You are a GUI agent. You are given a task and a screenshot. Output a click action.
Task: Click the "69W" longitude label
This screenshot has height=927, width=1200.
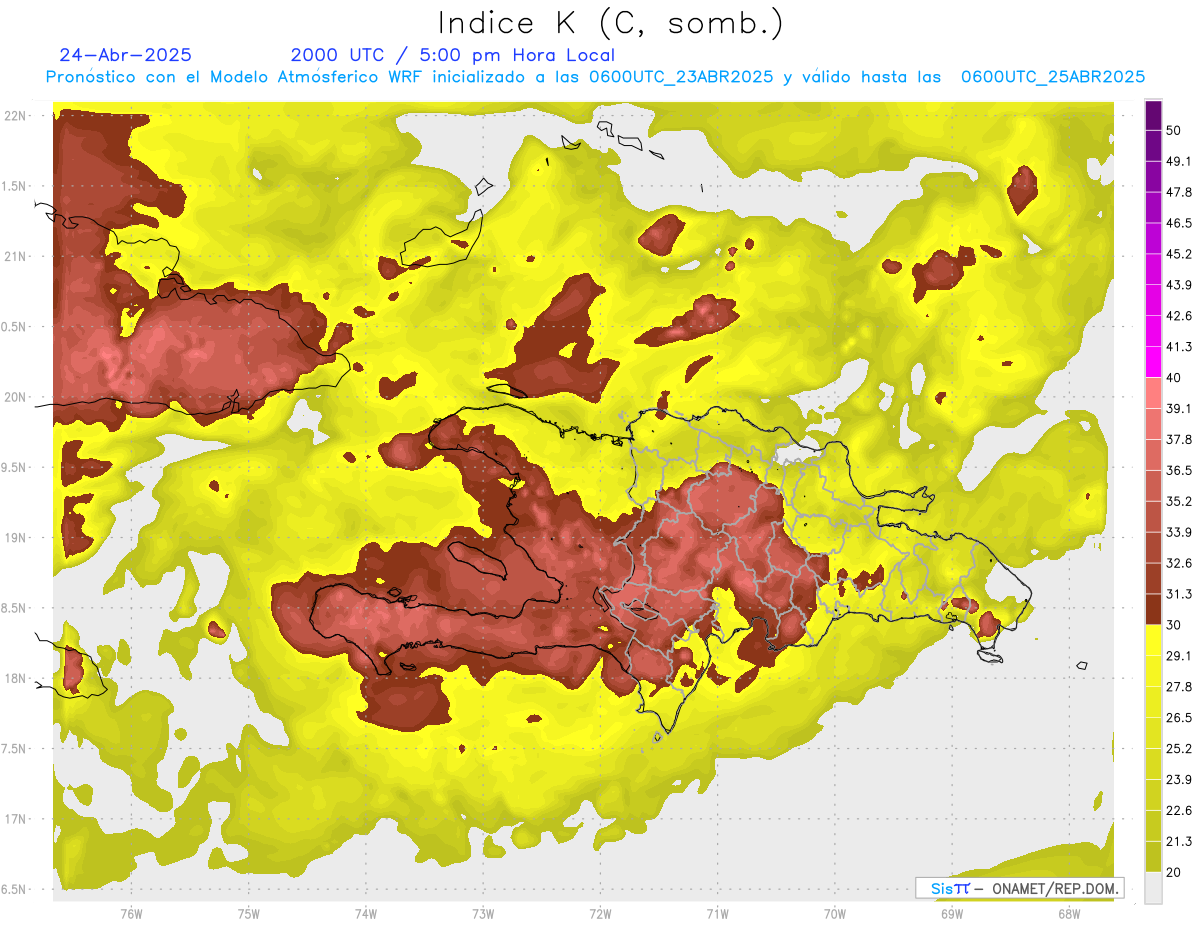click(952, 914)
